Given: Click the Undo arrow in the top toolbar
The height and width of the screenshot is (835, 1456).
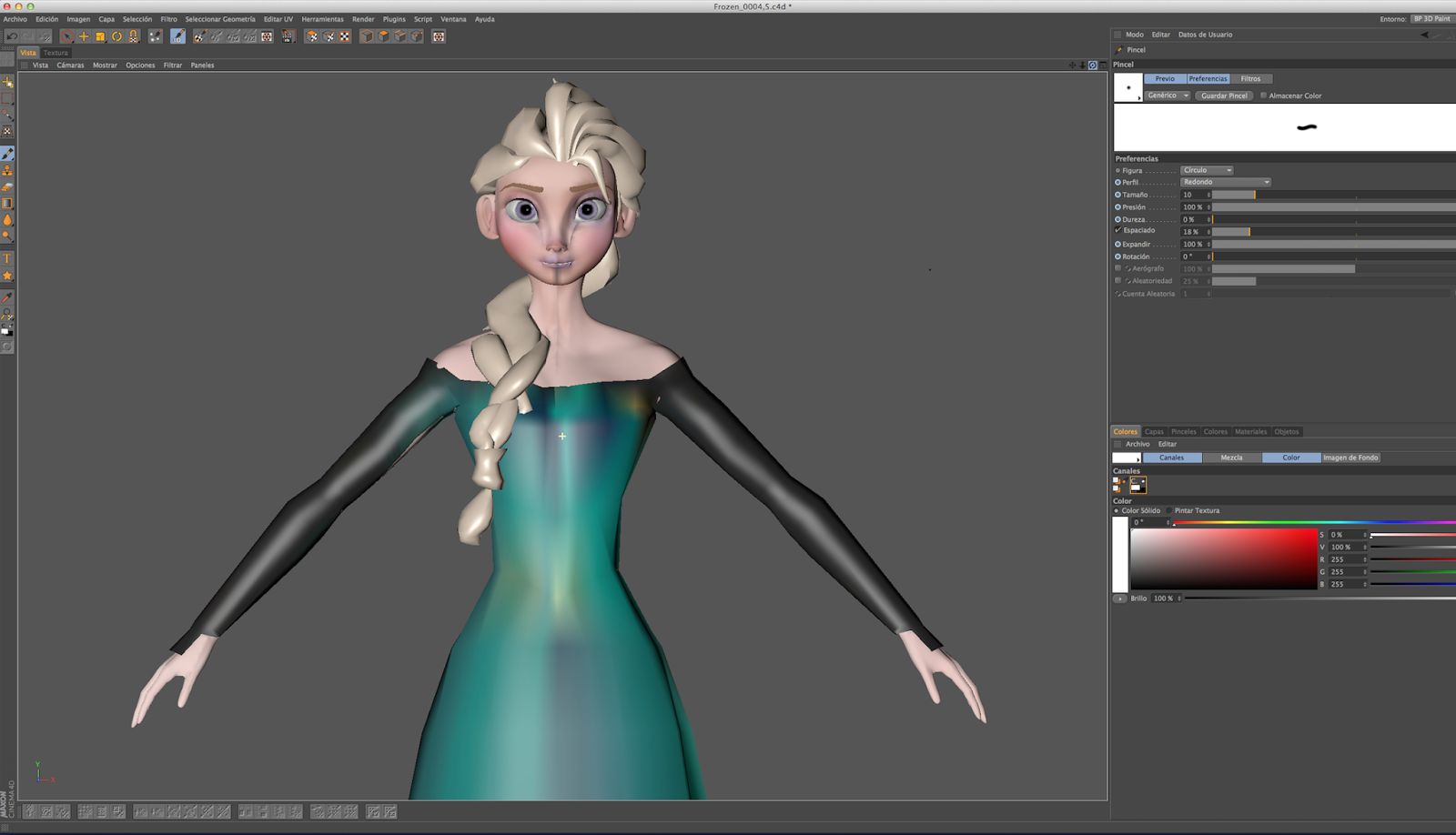Looking at the screenshot, I should tap(12, 36).
